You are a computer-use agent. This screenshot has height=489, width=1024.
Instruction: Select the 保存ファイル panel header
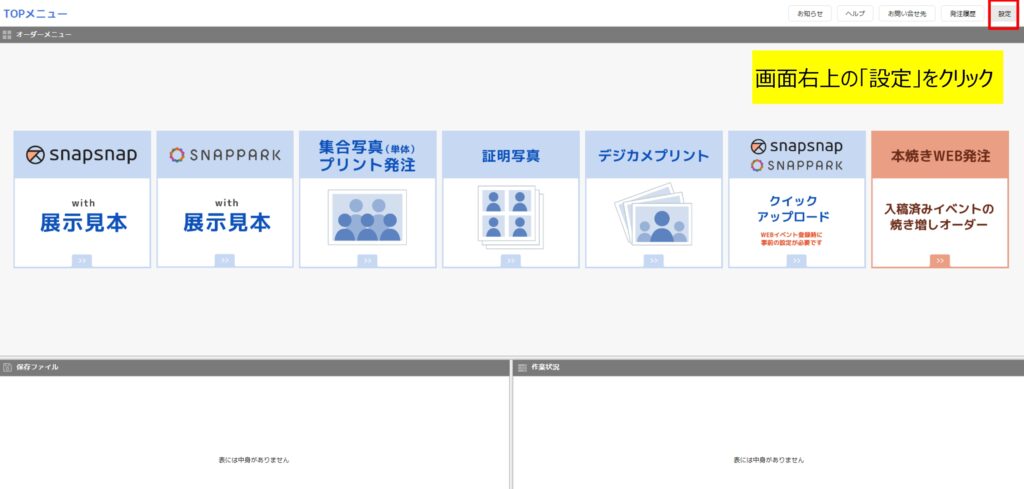(x=254, y=368)
